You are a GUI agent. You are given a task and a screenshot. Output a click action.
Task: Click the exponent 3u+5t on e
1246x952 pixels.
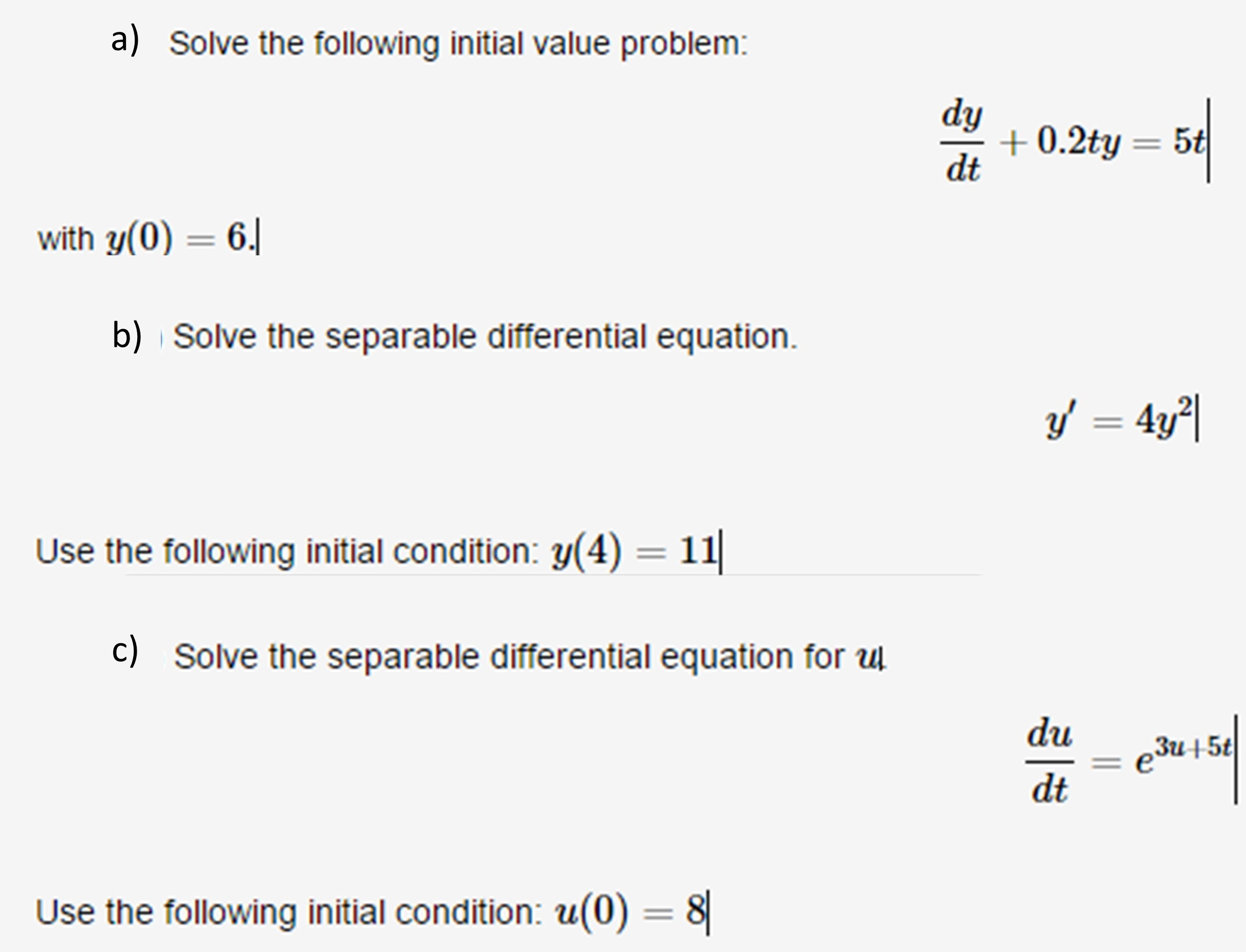pos(1193,748)
